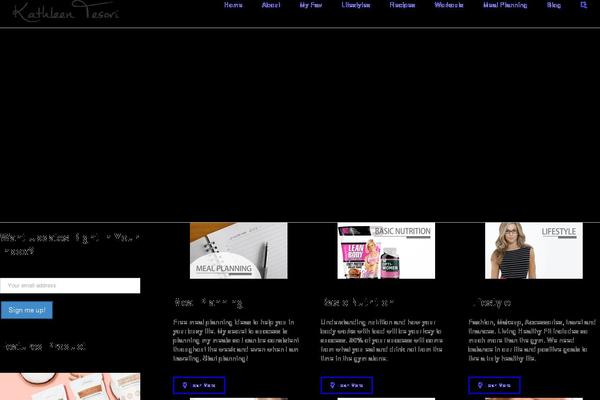Viewport: 600px width, 400px height.
Task: Click the Kathleen Tesori signature logo
Action: pos(66,11)
